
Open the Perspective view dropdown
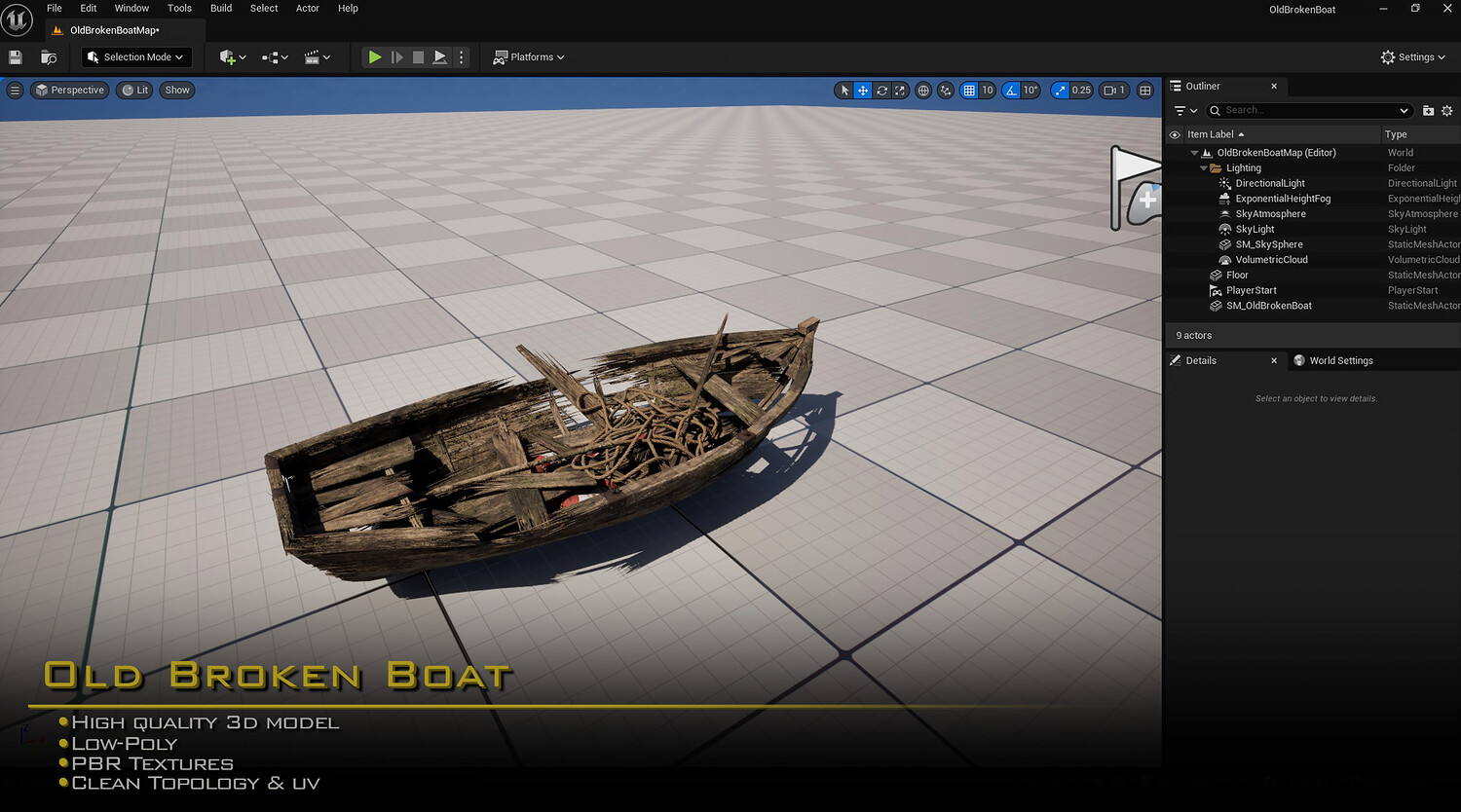[68, 91]
